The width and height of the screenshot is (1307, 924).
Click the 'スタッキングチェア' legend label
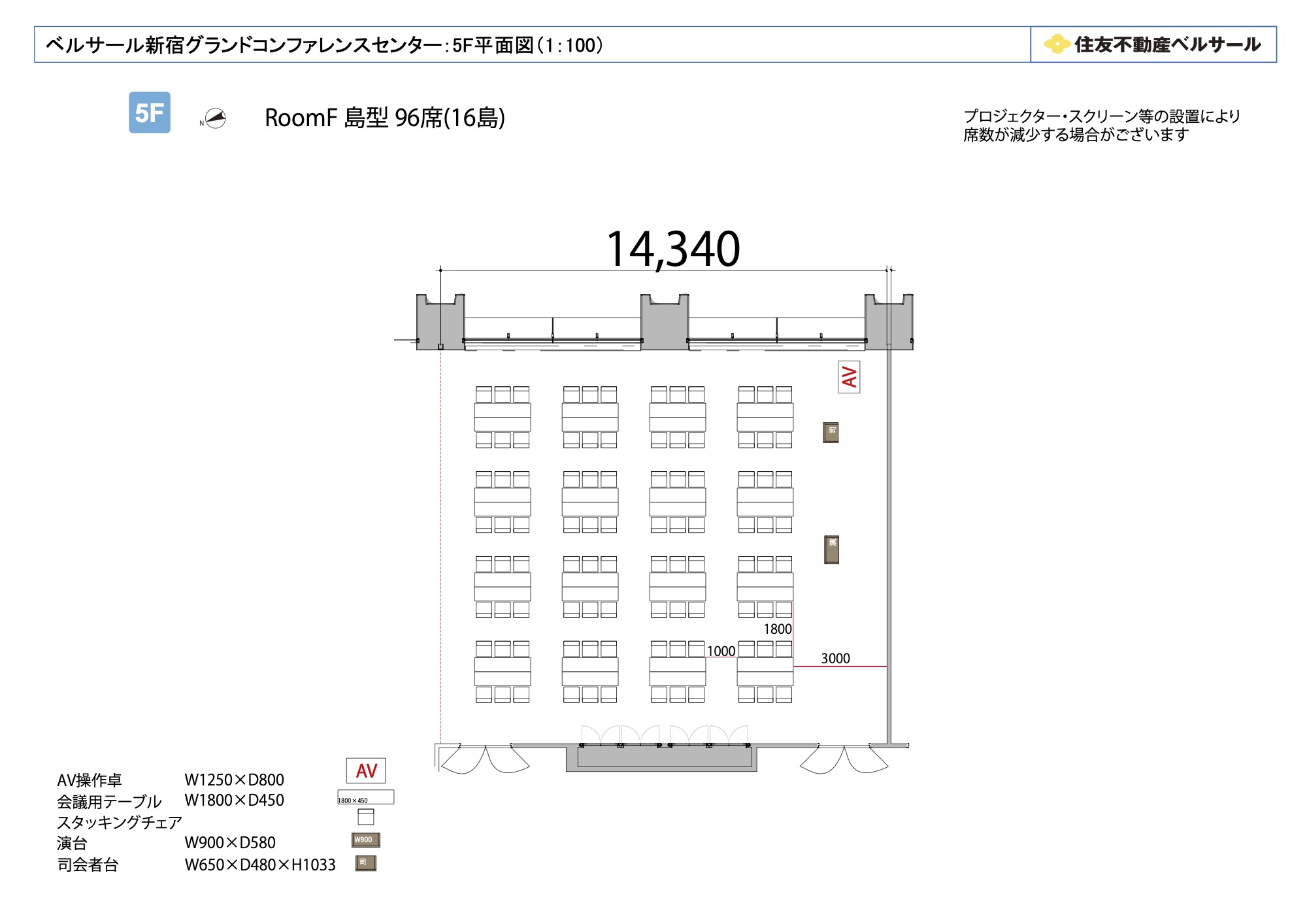tap(120, 822)
